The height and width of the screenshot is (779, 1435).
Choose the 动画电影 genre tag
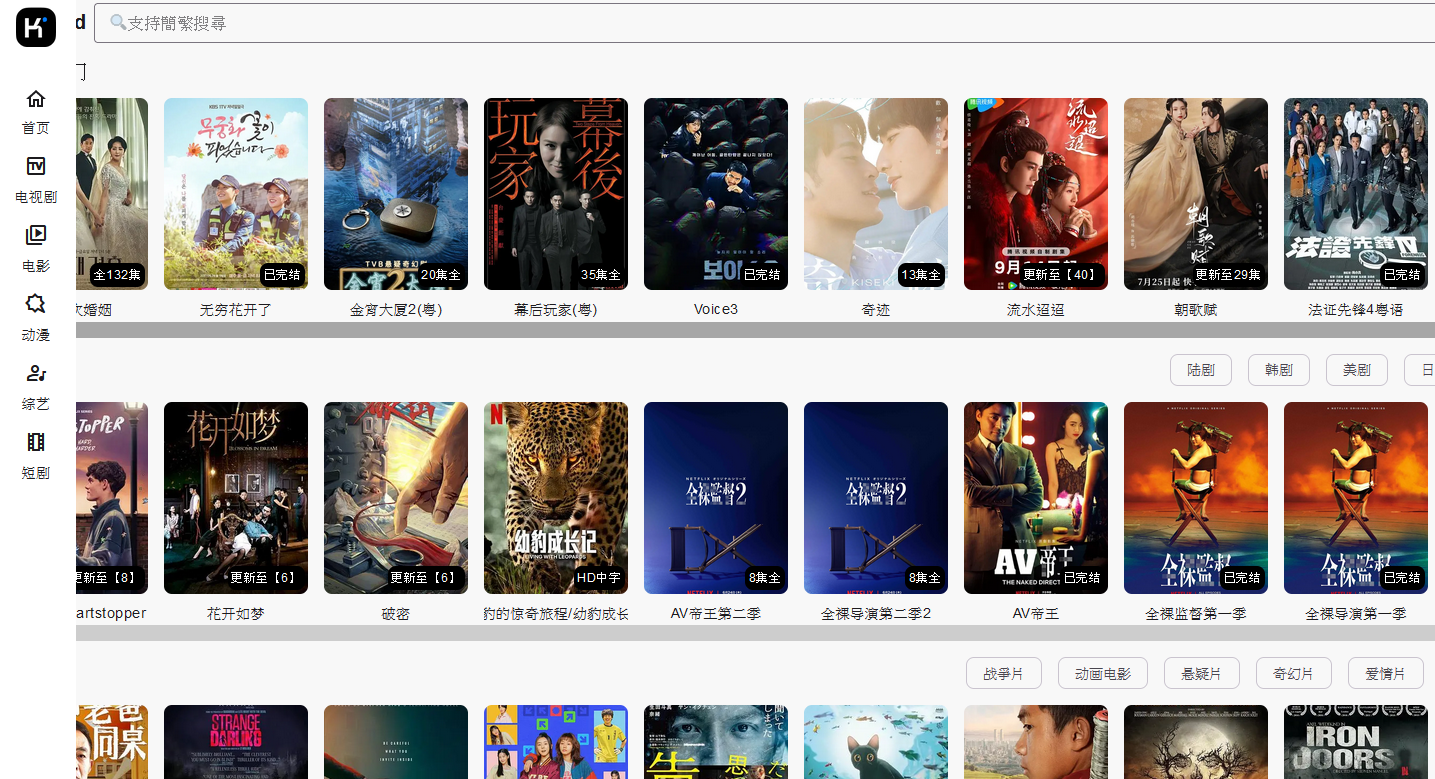(1102, 674)
